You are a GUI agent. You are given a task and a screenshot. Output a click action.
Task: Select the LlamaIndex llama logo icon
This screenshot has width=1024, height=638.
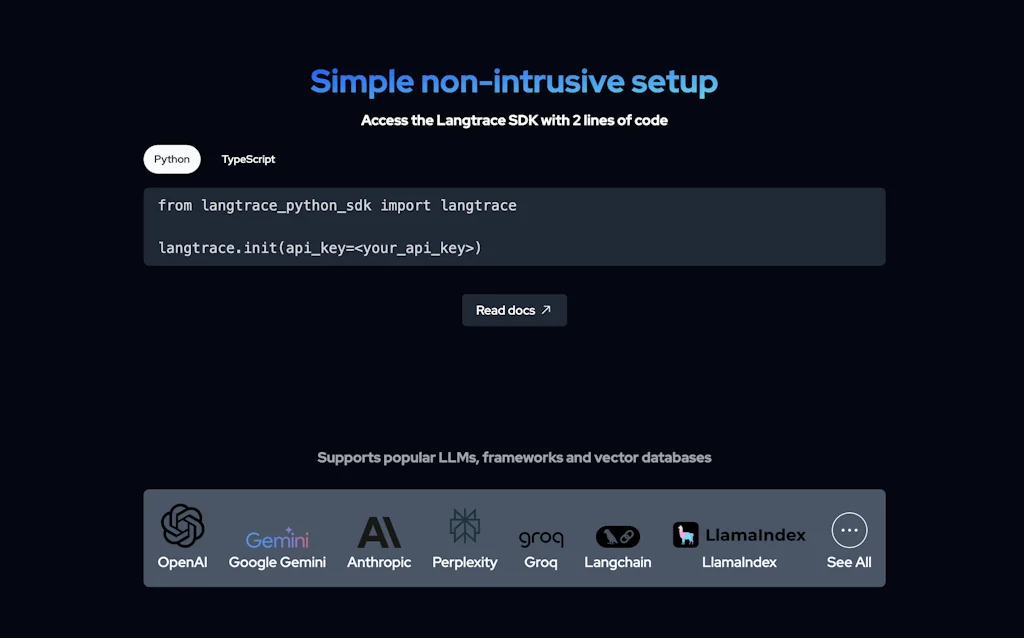(687, 535)
